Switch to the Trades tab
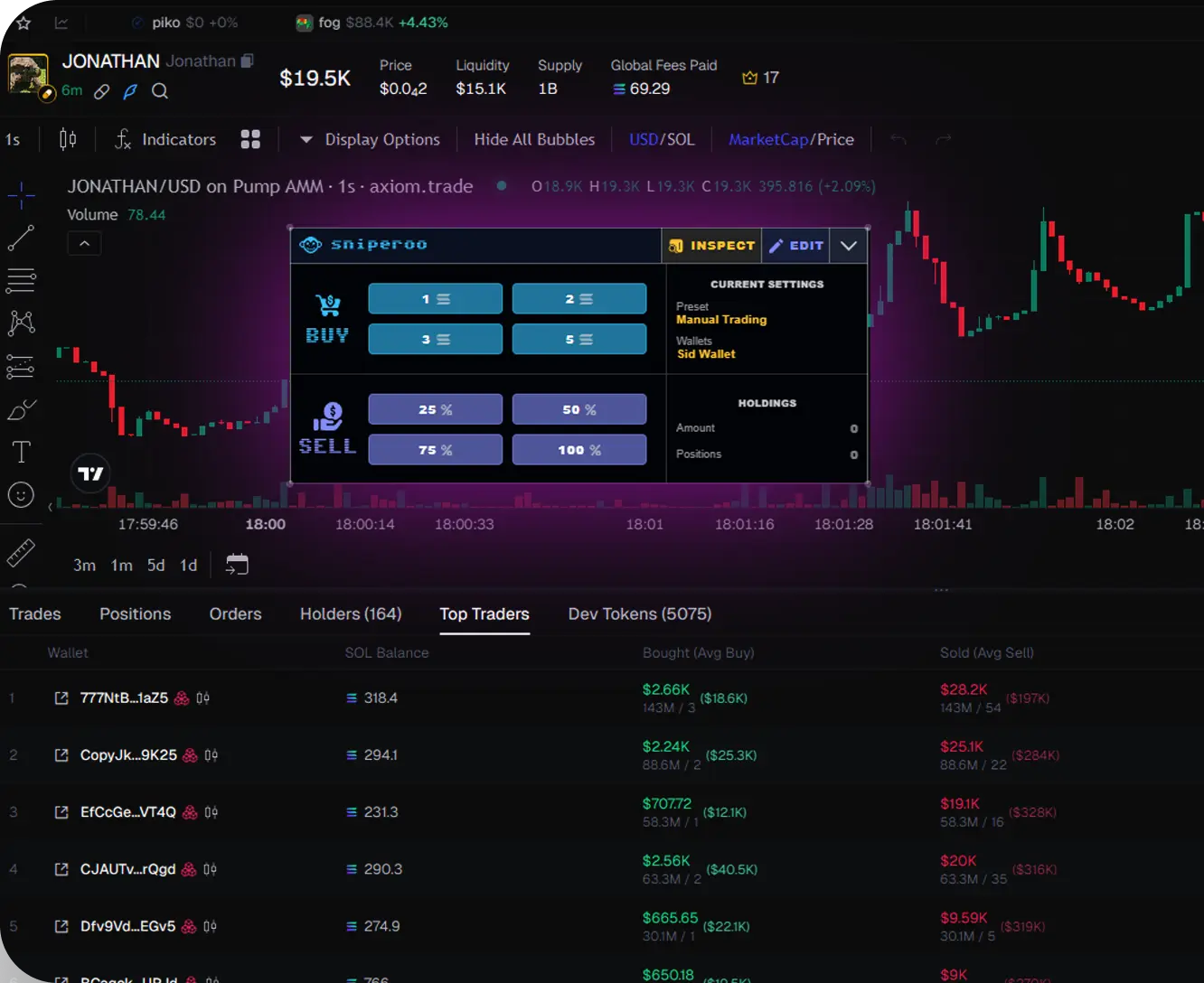The width and height of the screenshot is (1204, 983). pos(35,614)
